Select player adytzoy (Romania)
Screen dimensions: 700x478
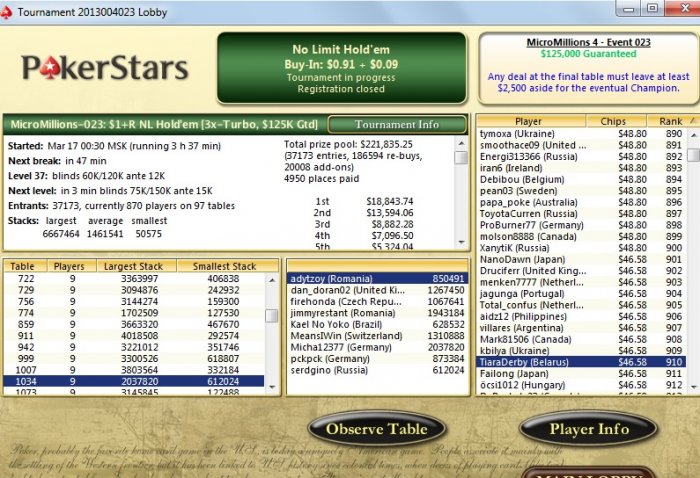click(x=377, y=278)
